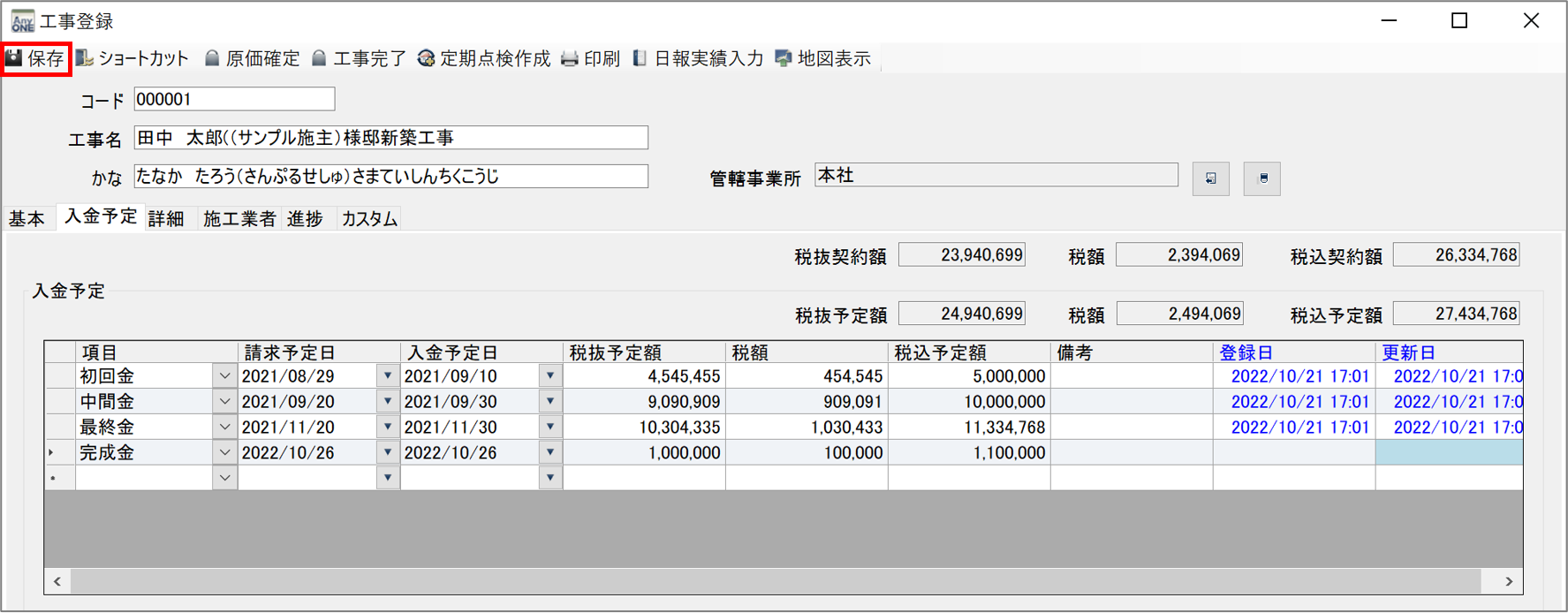Open 定期点検作成 from the toolbar
The image size is (1568, 613).
click(483, 59)
